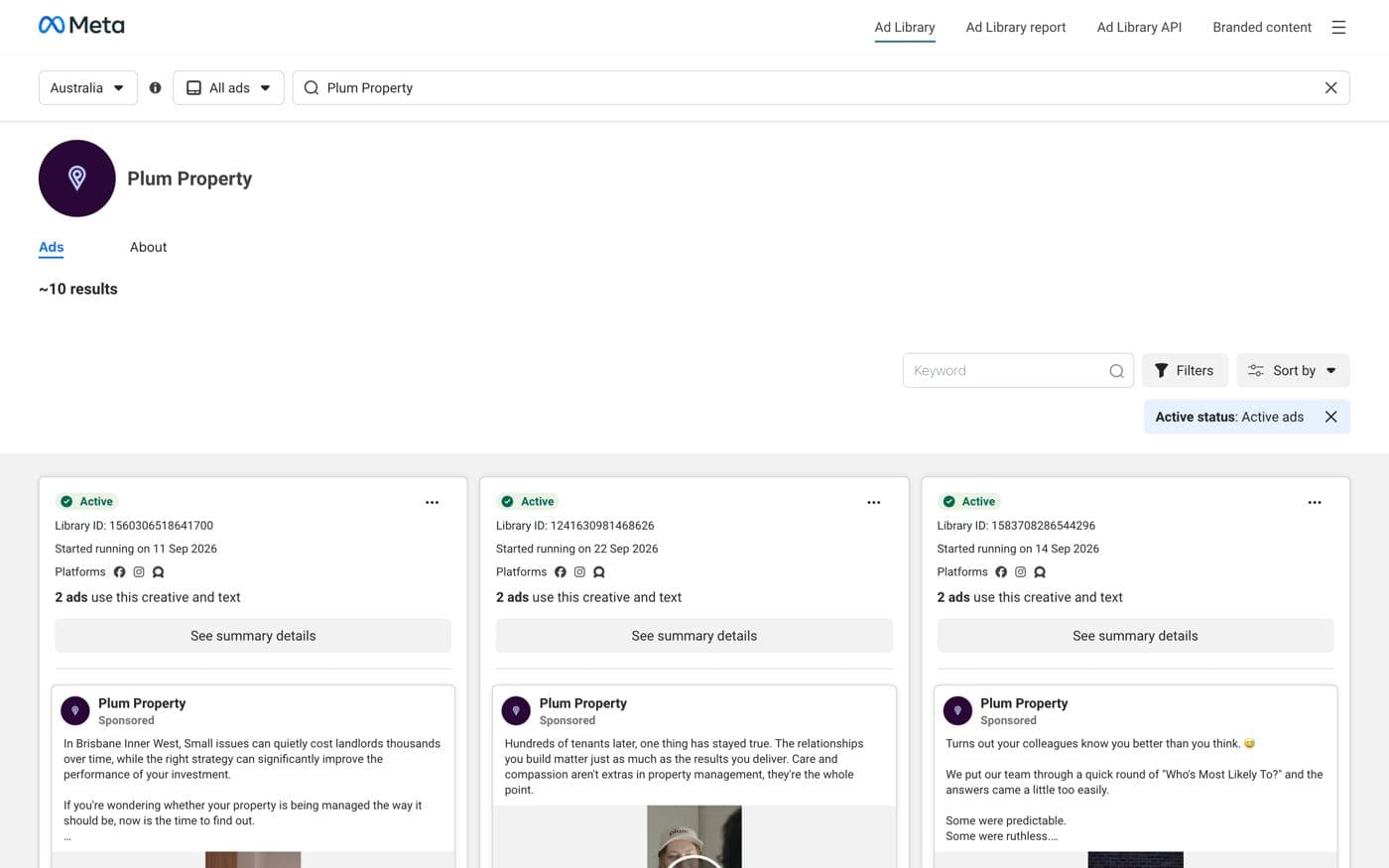Click Audience Network icon on 14 Sep ad
This screenshot has height=868, width=1389.
[1040, 572]
